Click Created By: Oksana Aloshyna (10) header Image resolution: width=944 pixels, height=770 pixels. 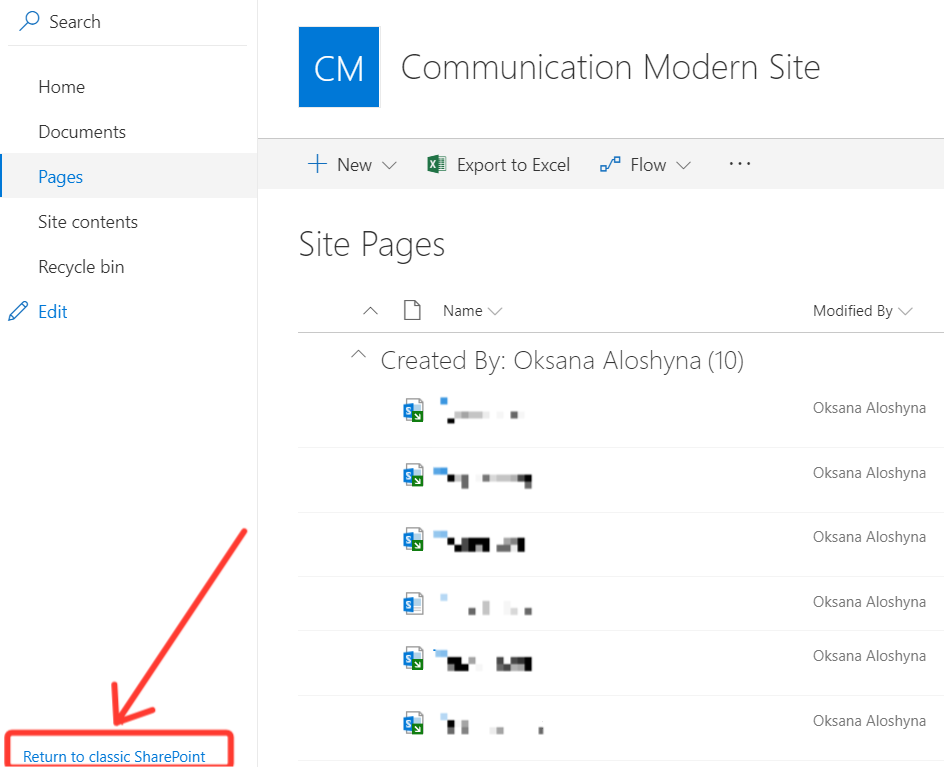click(562, 360)
